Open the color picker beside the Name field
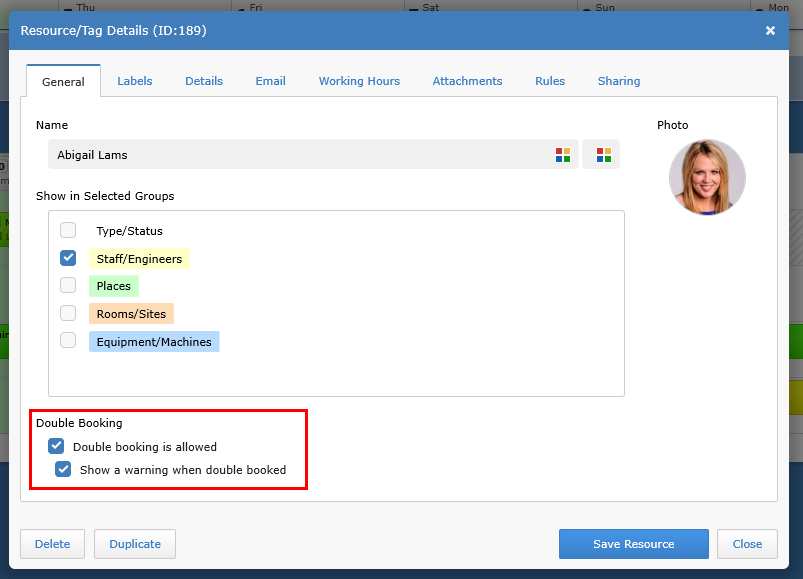Viewport: 803px width, 579px height. (562, 155)
